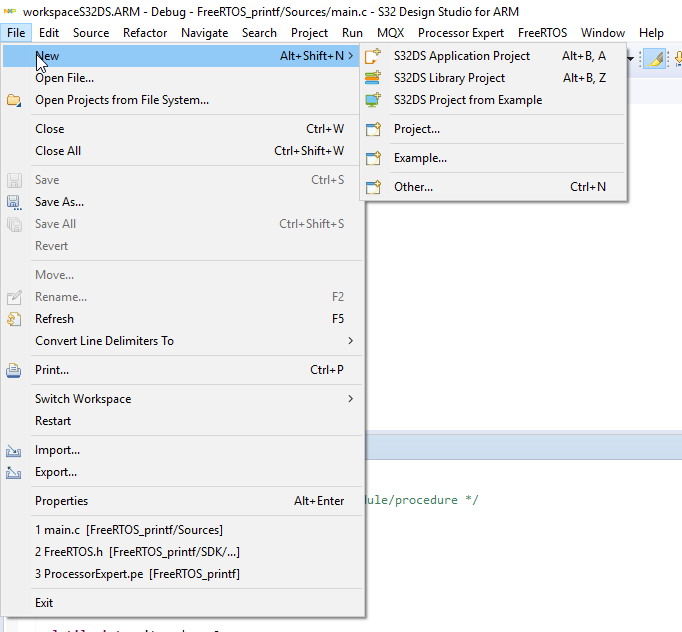Click the Save As floppy icon
This screenshot has width=682, height=632.
14,202
